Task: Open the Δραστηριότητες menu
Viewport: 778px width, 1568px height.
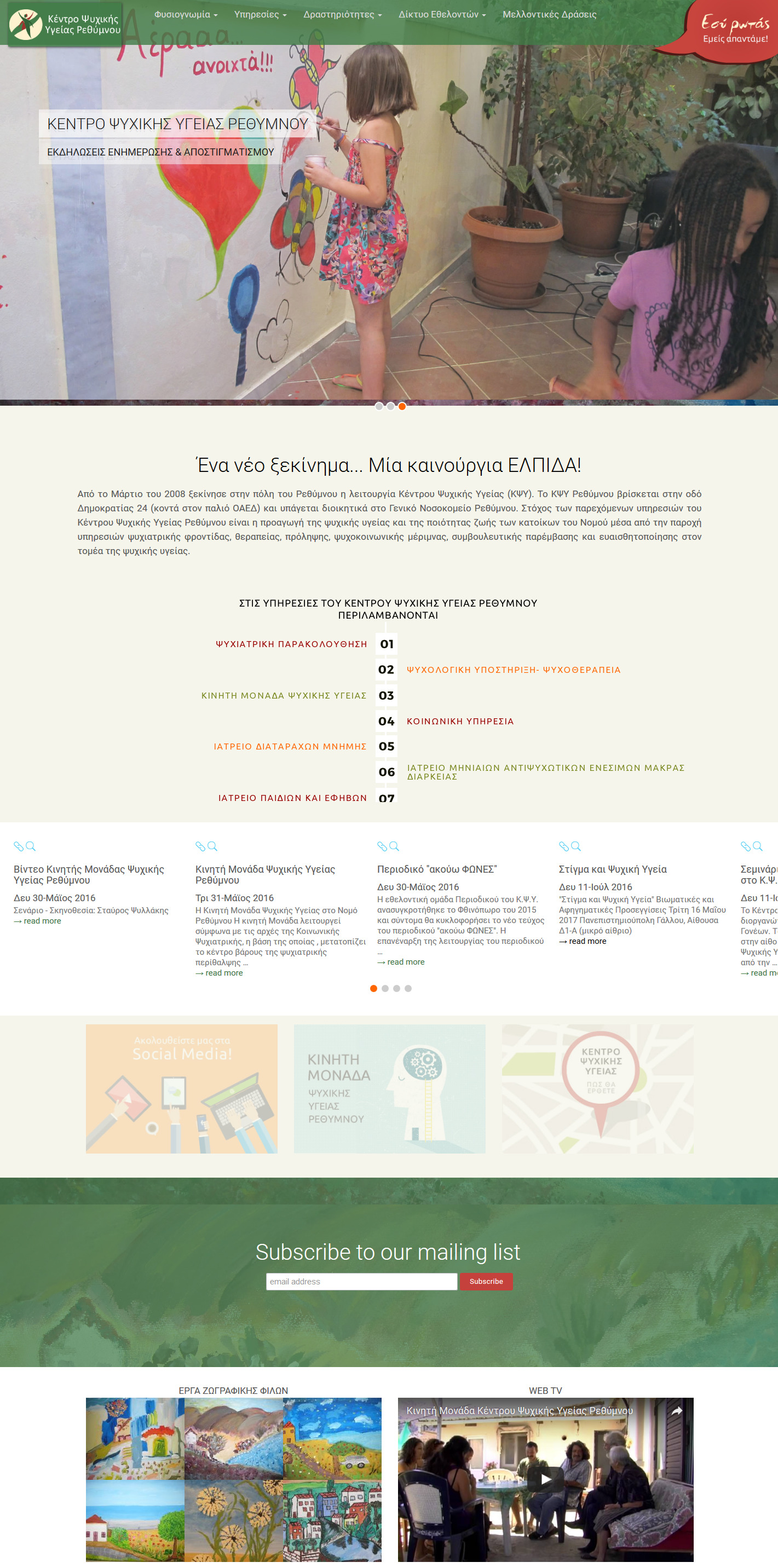Action: [342, 15]
